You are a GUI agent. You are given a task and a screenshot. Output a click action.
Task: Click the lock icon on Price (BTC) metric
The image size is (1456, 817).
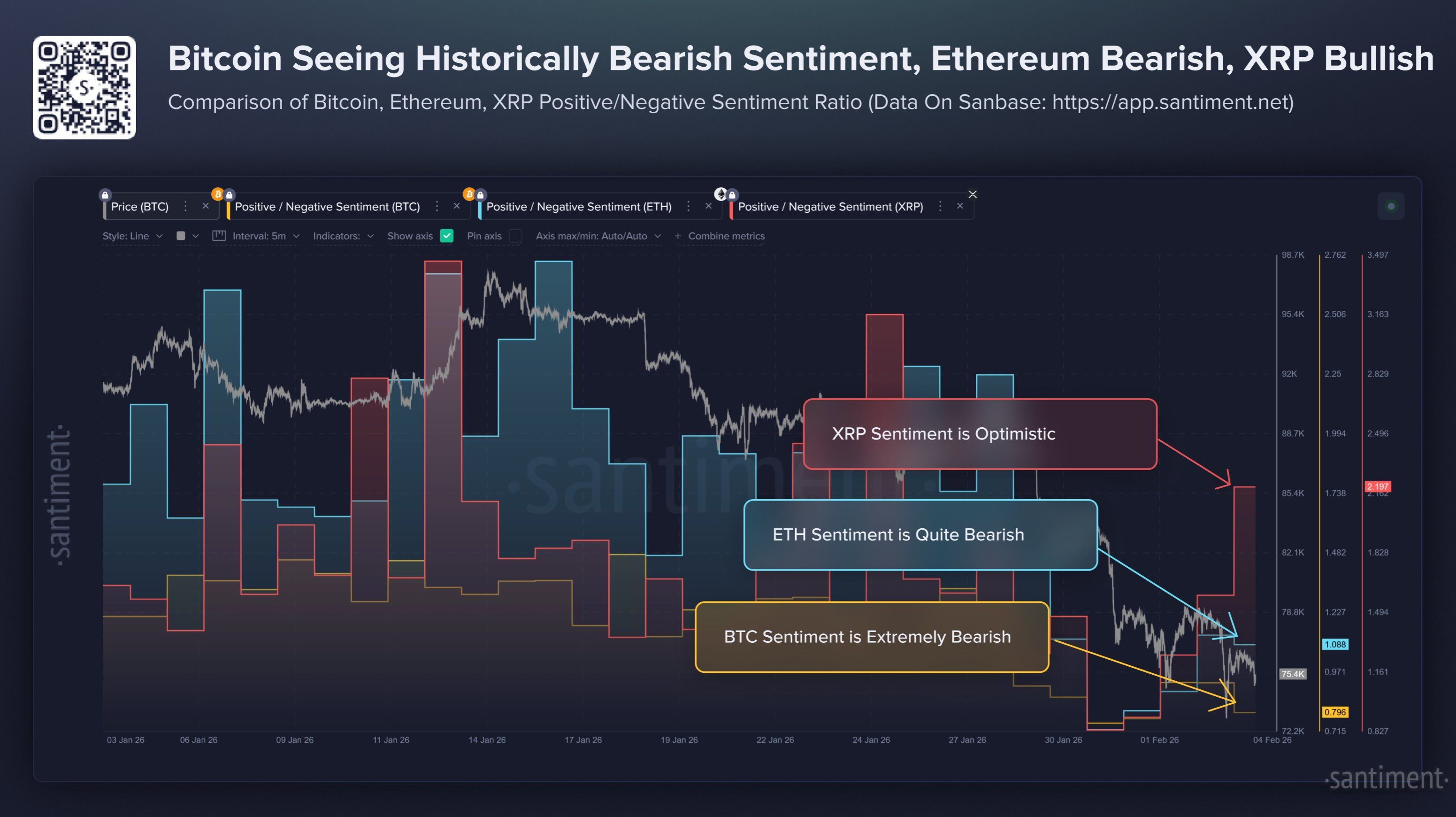click(x=105, y=195)
